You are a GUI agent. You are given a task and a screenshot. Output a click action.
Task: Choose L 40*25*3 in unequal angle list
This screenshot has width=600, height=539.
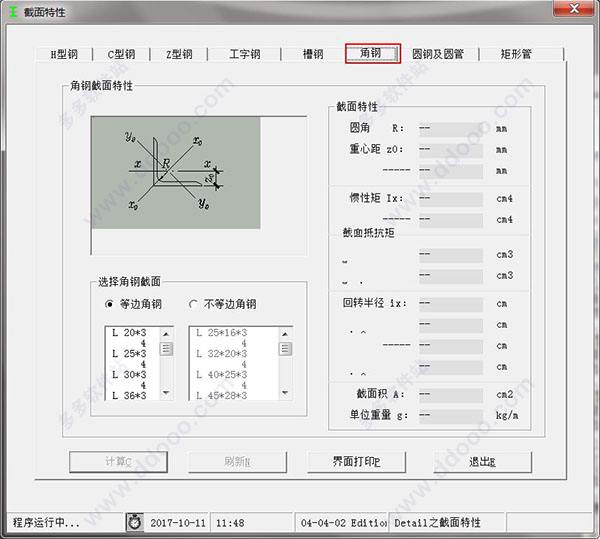tap(222, 375)
